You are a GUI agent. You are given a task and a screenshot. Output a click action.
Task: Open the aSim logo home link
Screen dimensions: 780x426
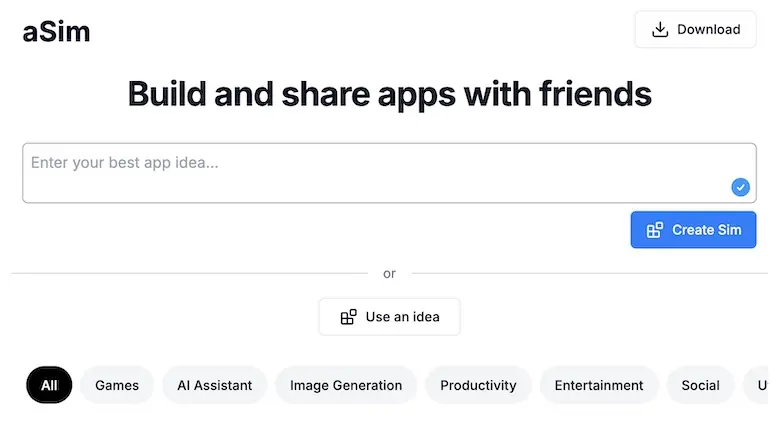coord(56,32)
